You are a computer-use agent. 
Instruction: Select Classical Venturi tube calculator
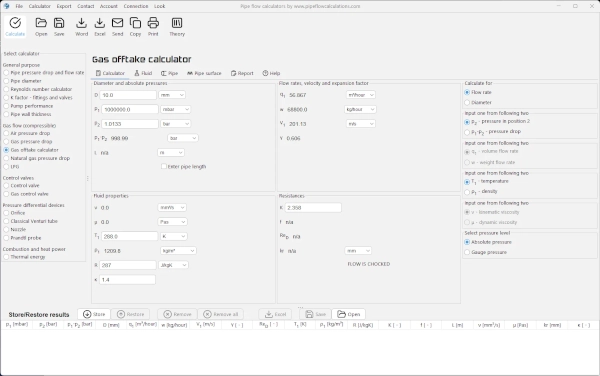tap(31, 221)
